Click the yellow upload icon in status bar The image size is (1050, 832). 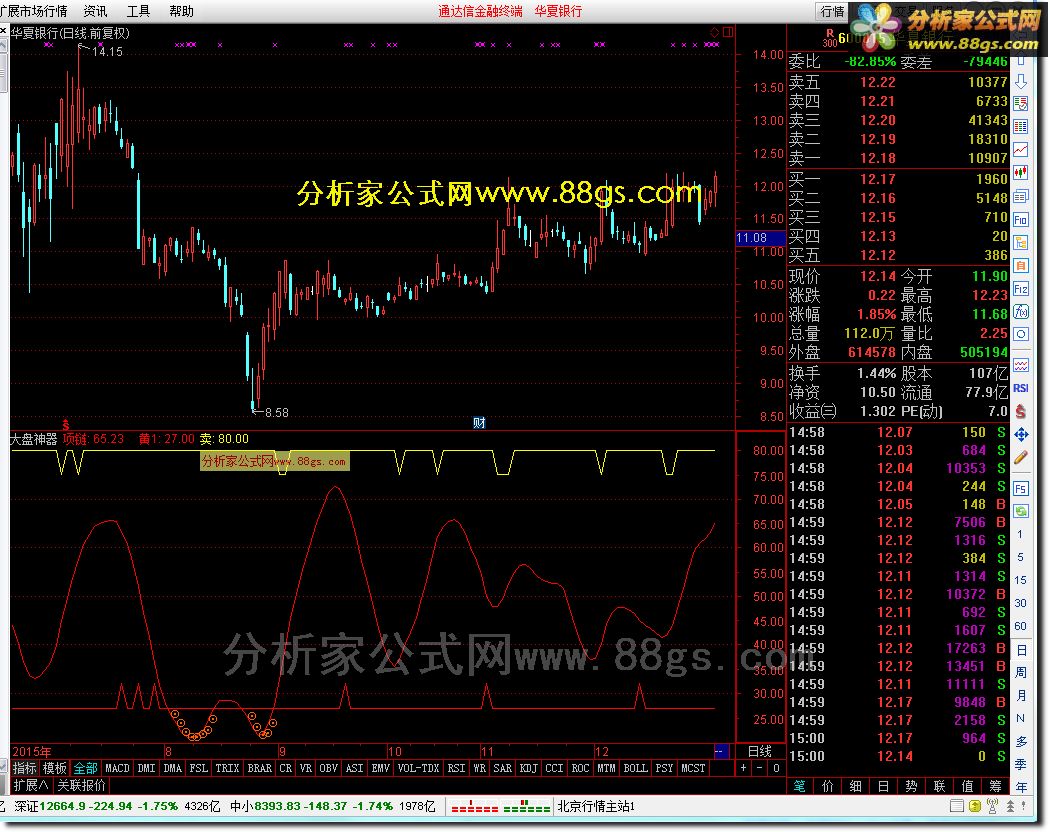(x=975, y=806)
